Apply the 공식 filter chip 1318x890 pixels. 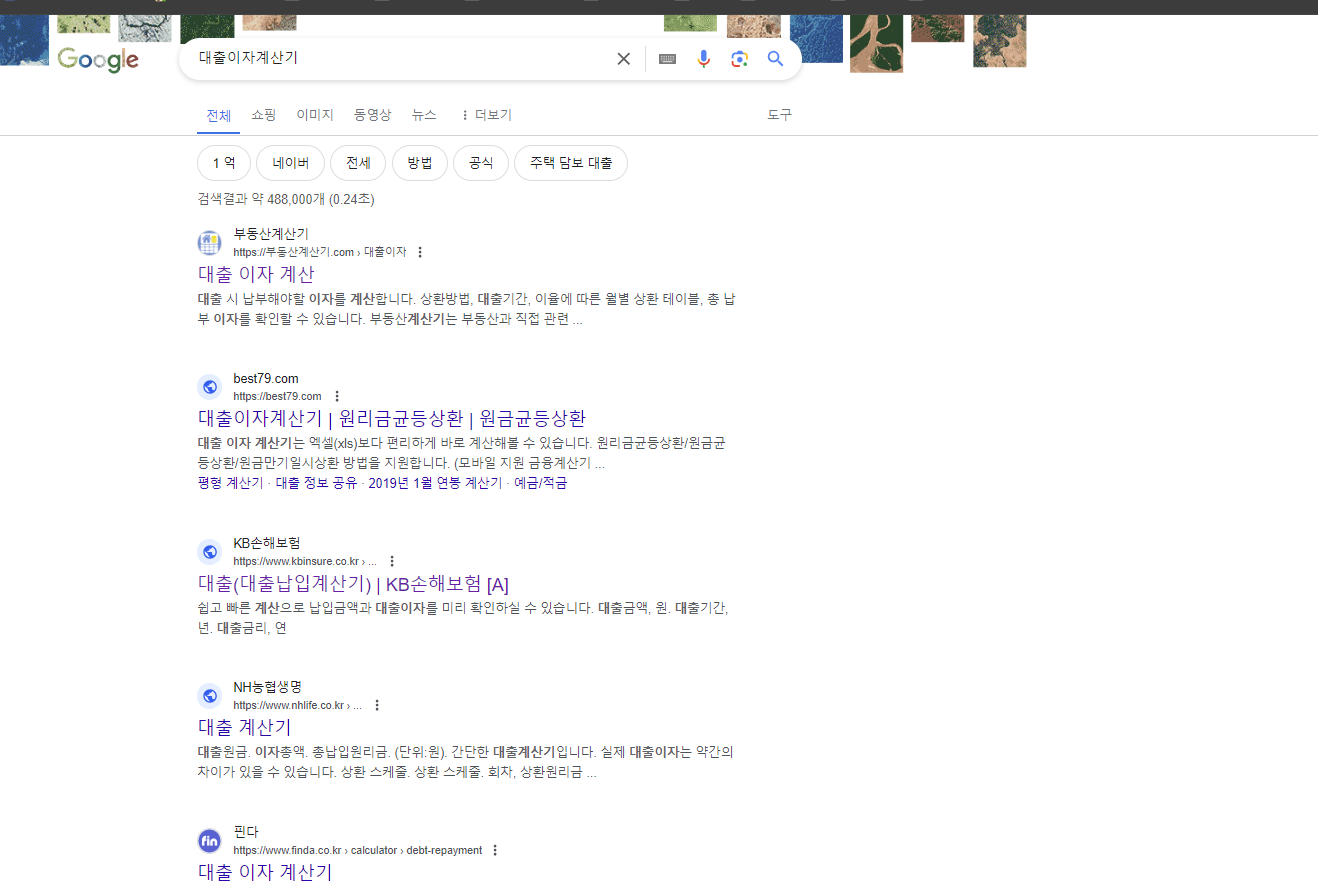click(x=481, y=163)
